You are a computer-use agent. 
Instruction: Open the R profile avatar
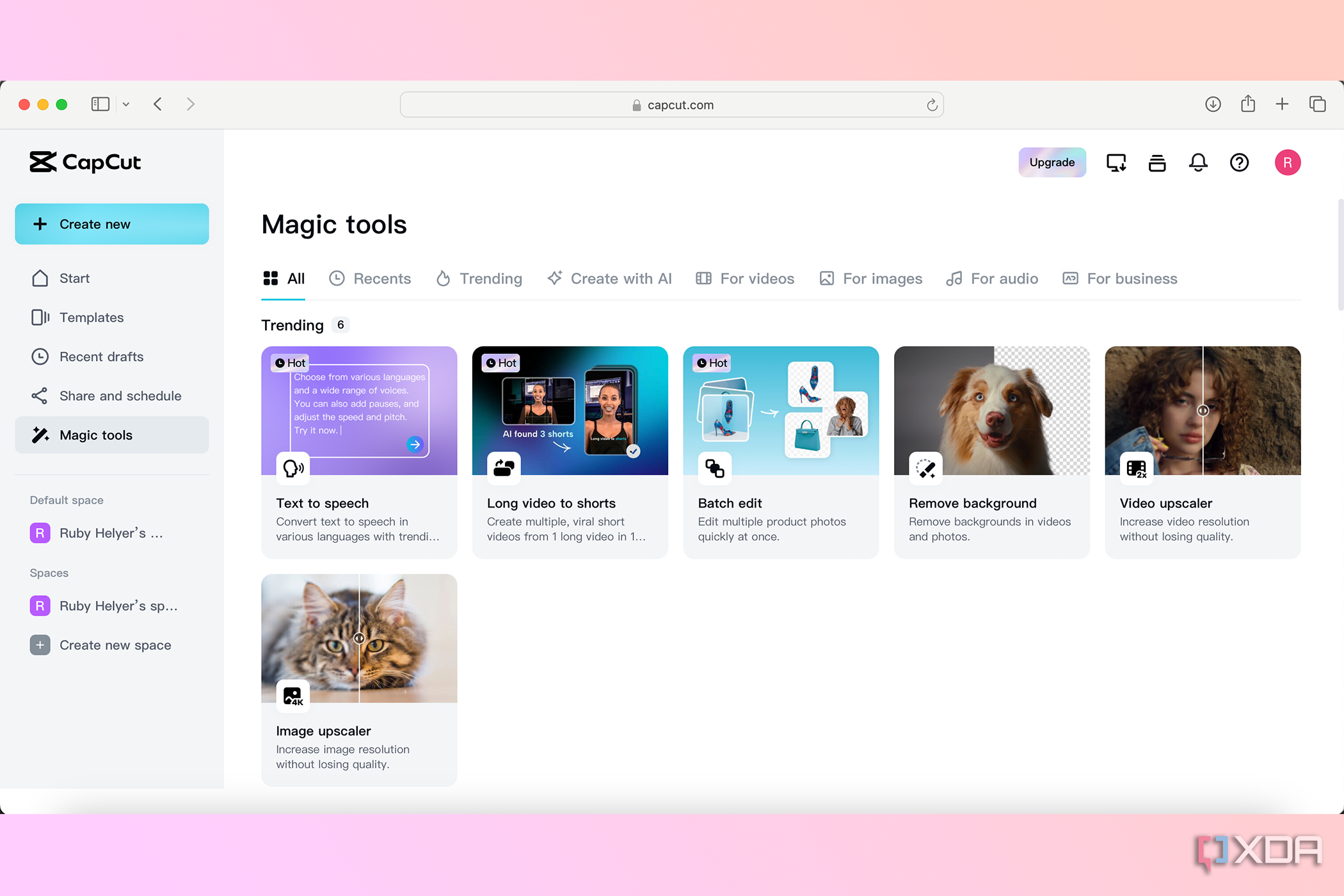(1287, 163)
